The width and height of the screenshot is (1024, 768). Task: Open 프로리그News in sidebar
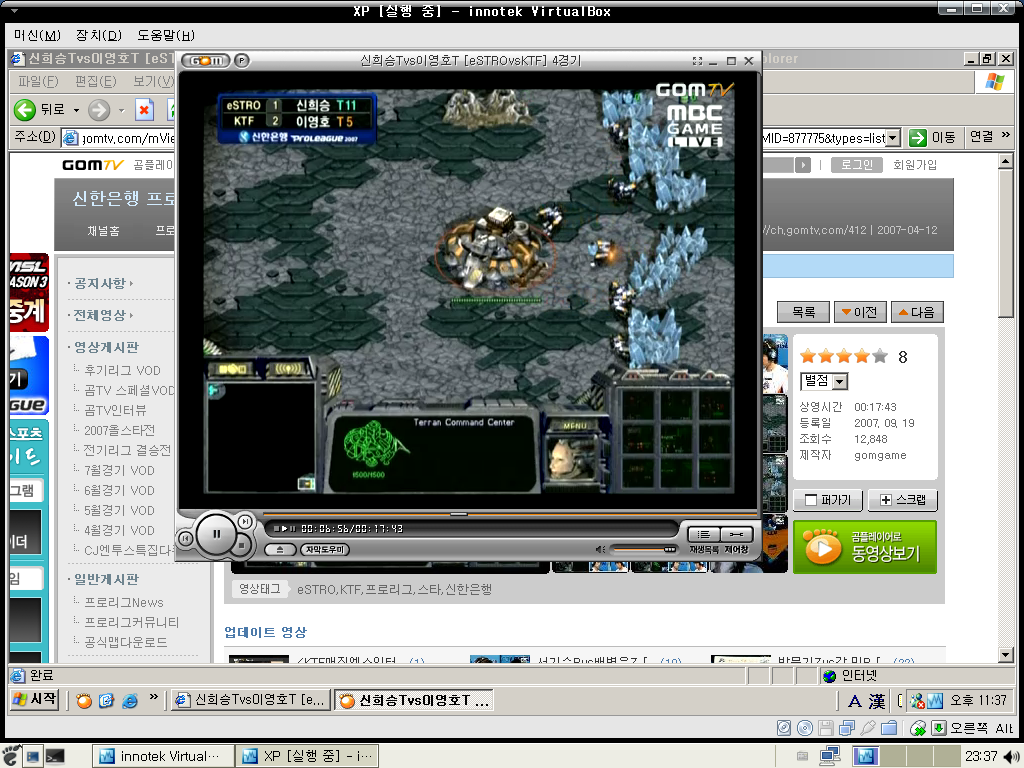pos(124,602)
